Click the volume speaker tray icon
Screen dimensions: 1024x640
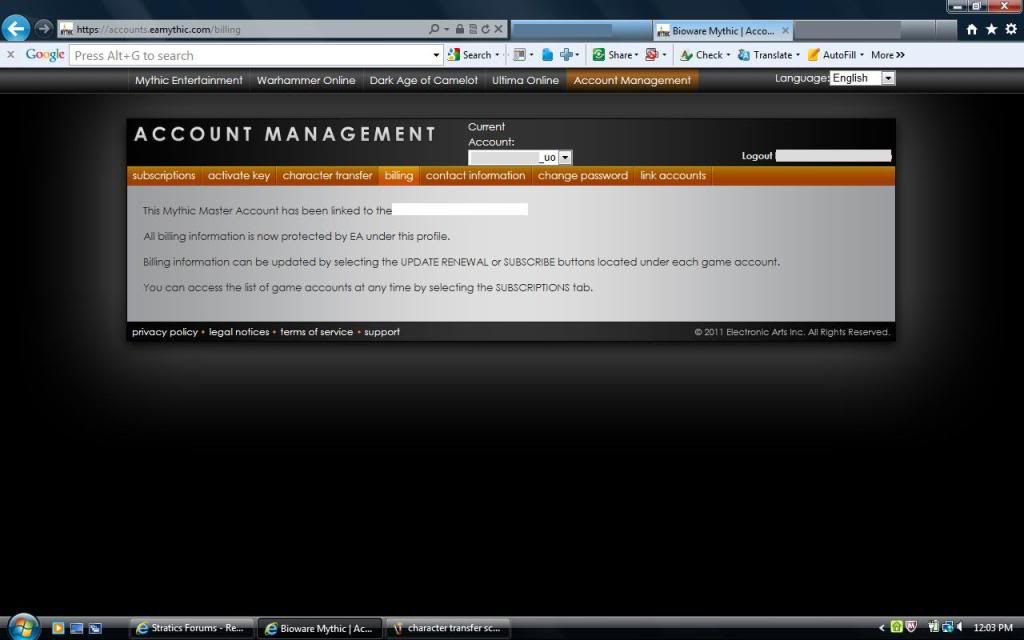(x=960, y=628)
